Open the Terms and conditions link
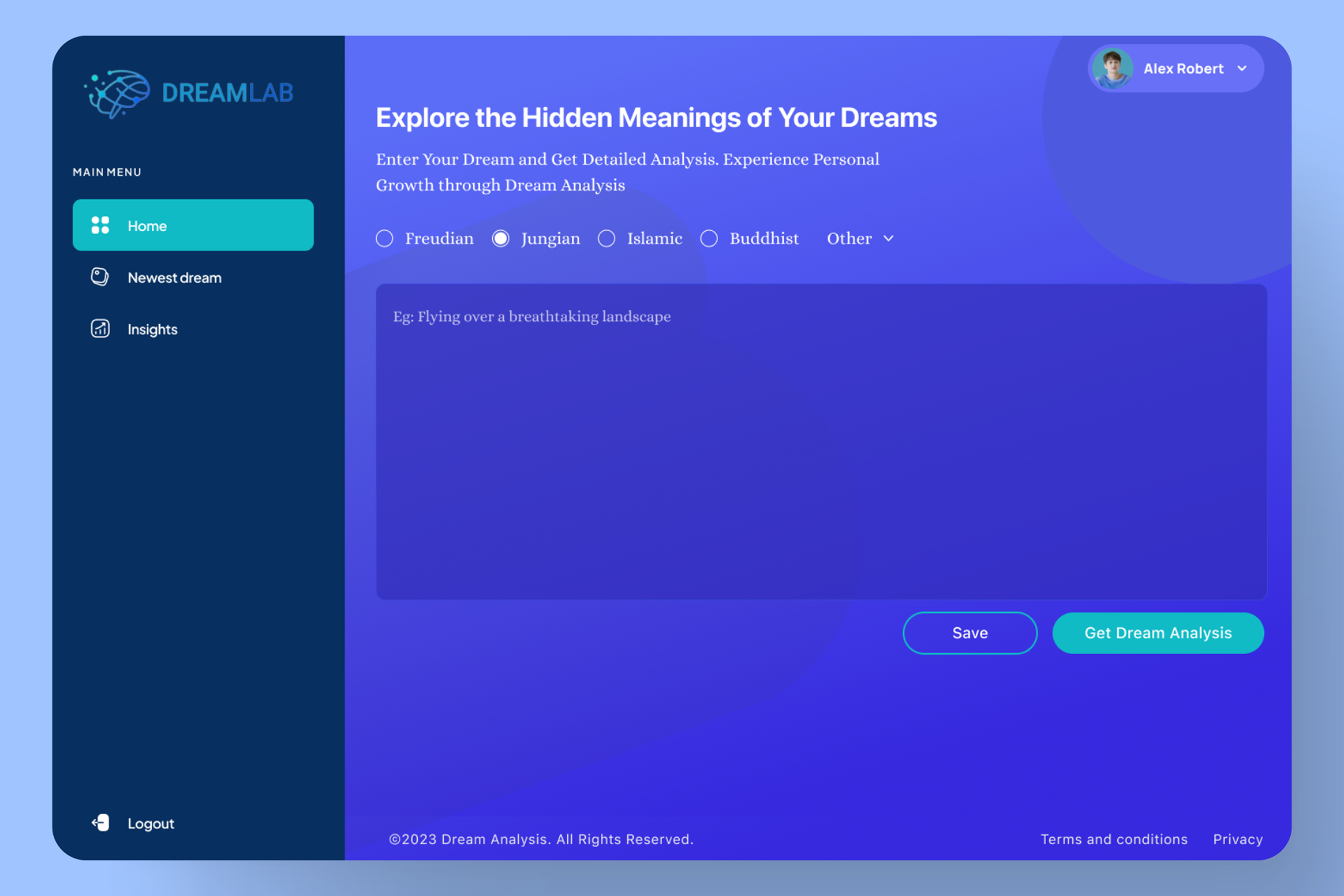1344x896 pixels. pos(1114,839)
